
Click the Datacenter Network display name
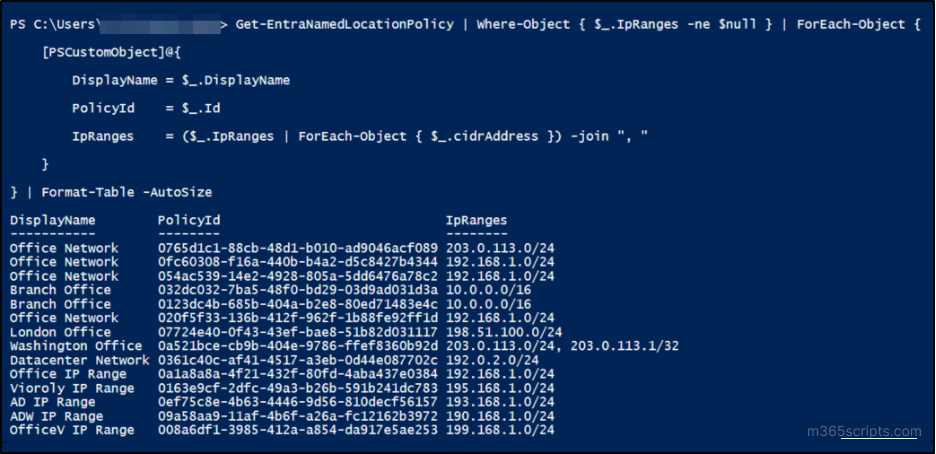(80, 360)
